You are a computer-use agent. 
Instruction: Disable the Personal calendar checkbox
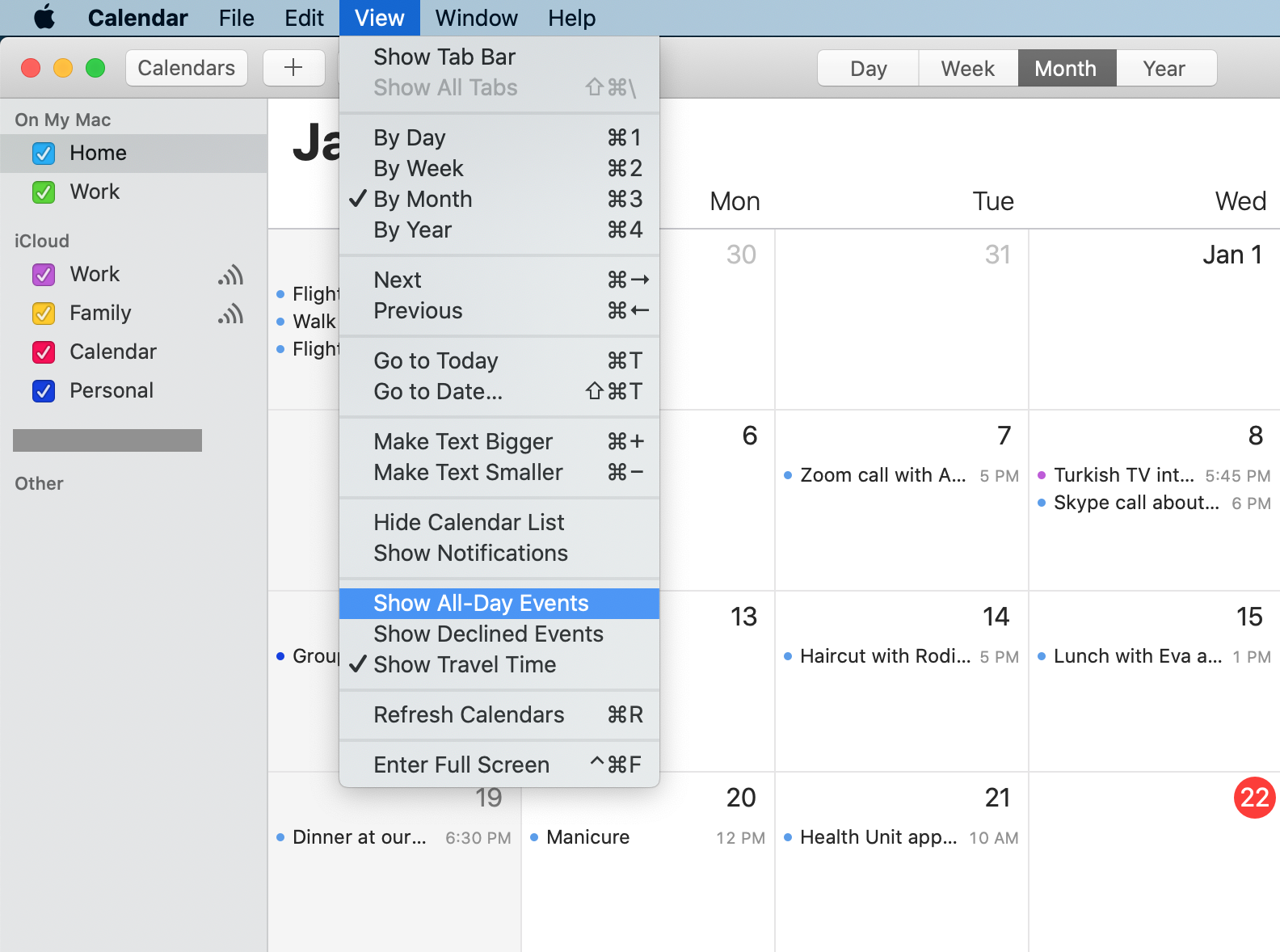(x=44, y=391)
